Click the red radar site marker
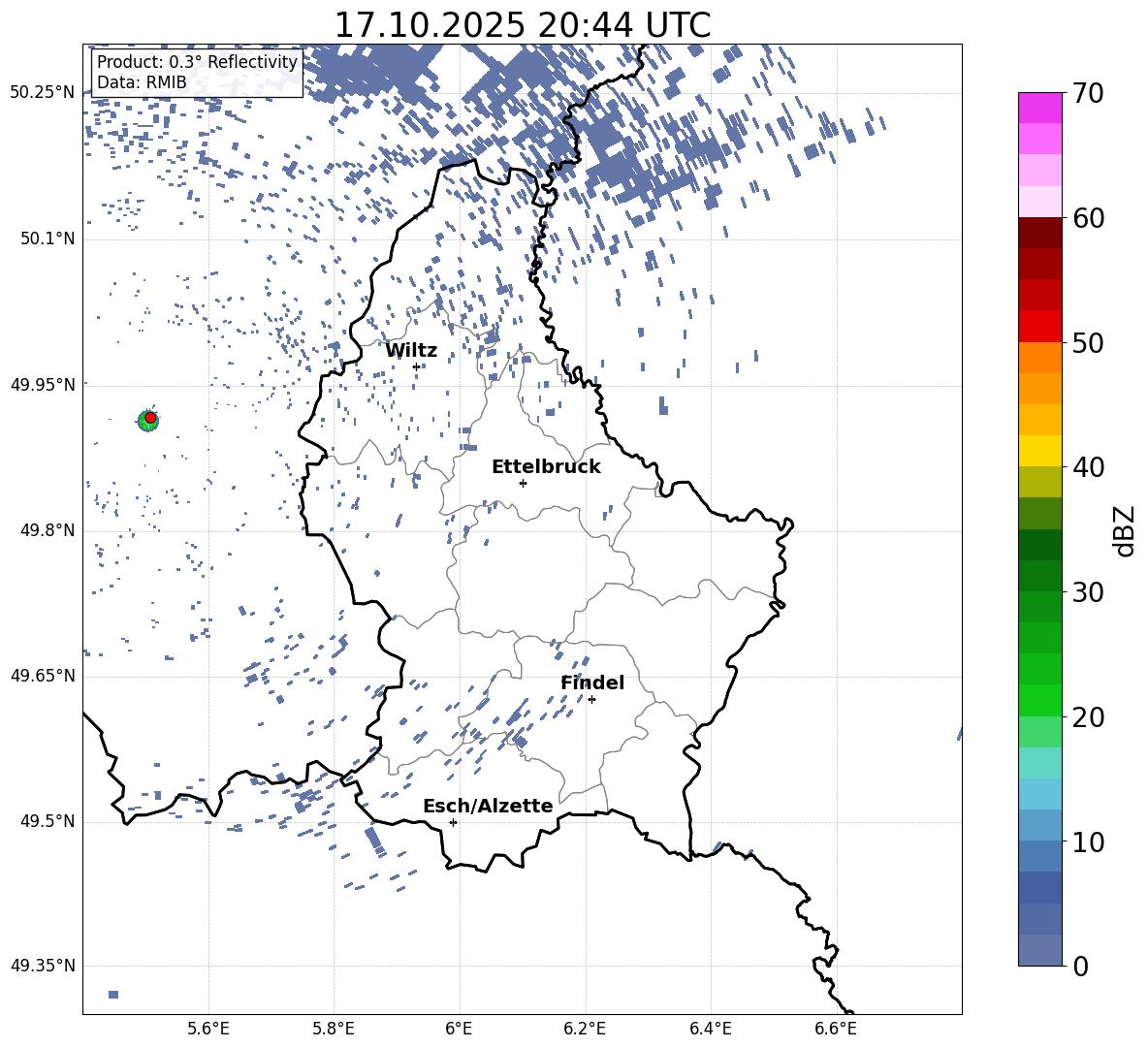This screenshot has width=1148, height=1048. point(150,418)
